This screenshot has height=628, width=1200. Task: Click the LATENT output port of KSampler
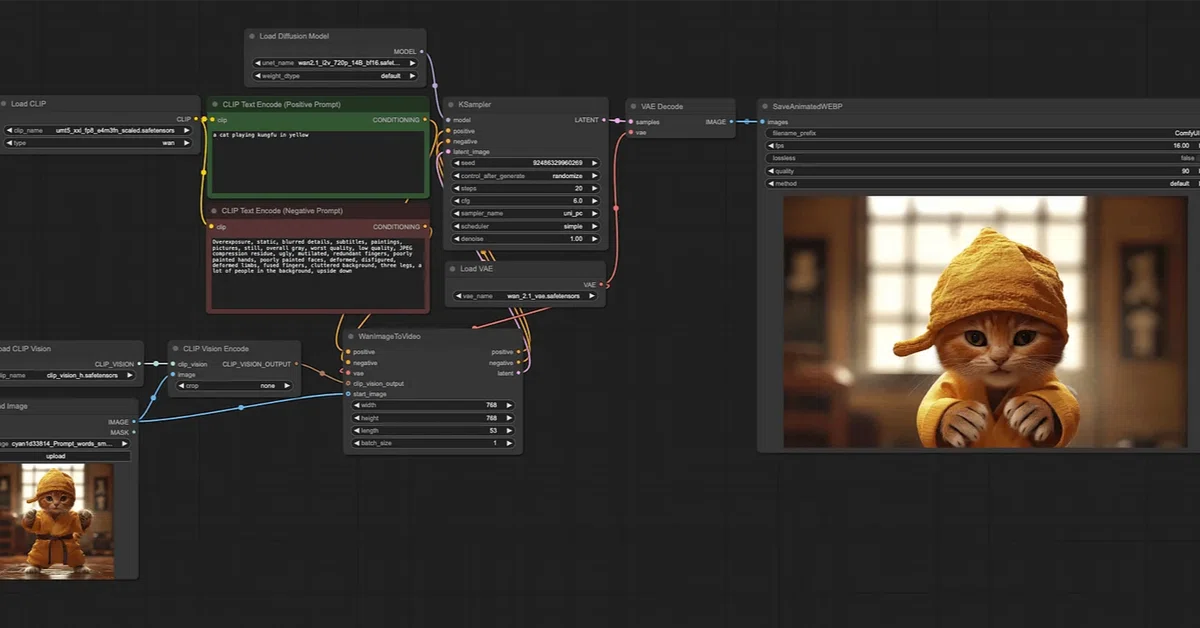604,120
